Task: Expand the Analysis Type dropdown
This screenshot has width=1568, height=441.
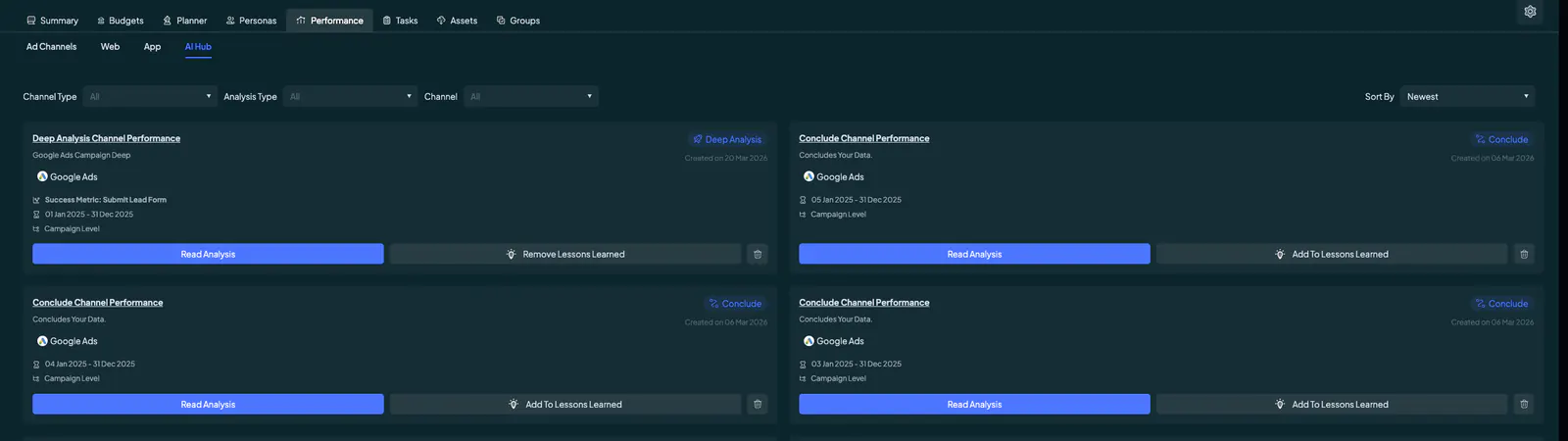Action: coord(350,96)
